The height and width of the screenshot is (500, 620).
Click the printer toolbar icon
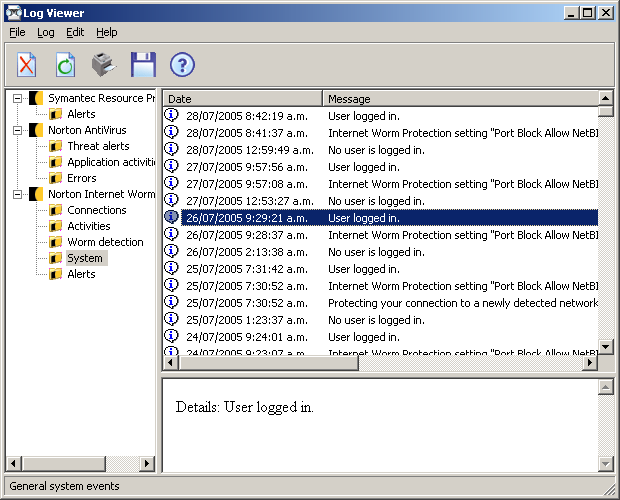[x=104, y=65]
